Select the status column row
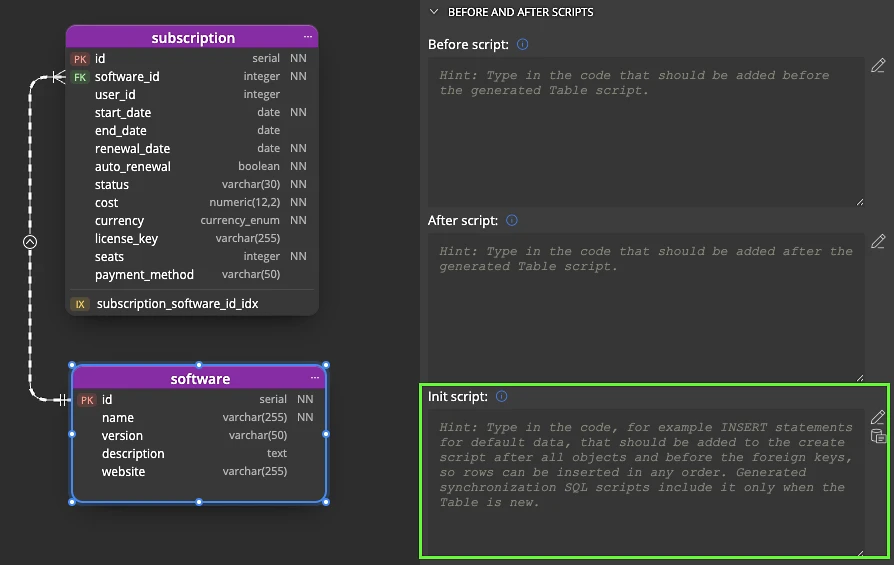This screenshot has width=894, height=565. [x=192, y=185]
